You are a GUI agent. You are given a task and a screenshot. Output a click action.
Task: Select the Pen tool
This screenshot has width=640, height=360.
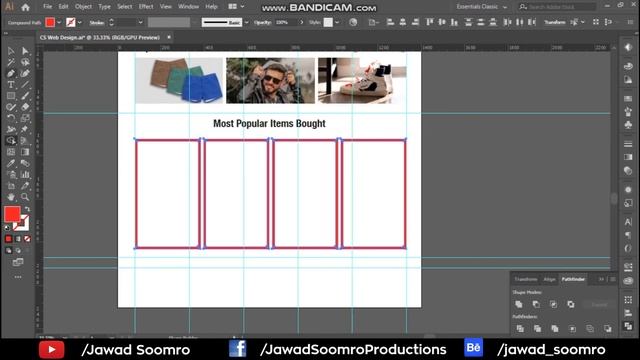(11, 73)
